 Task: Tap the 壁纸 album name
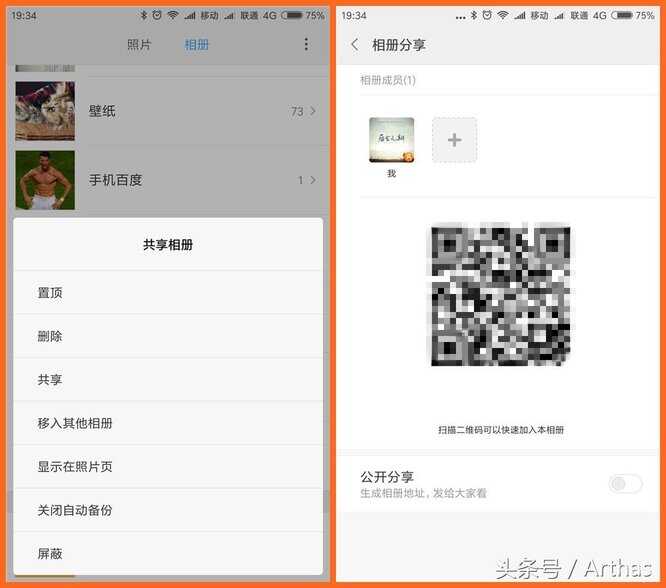pos(102,111)
